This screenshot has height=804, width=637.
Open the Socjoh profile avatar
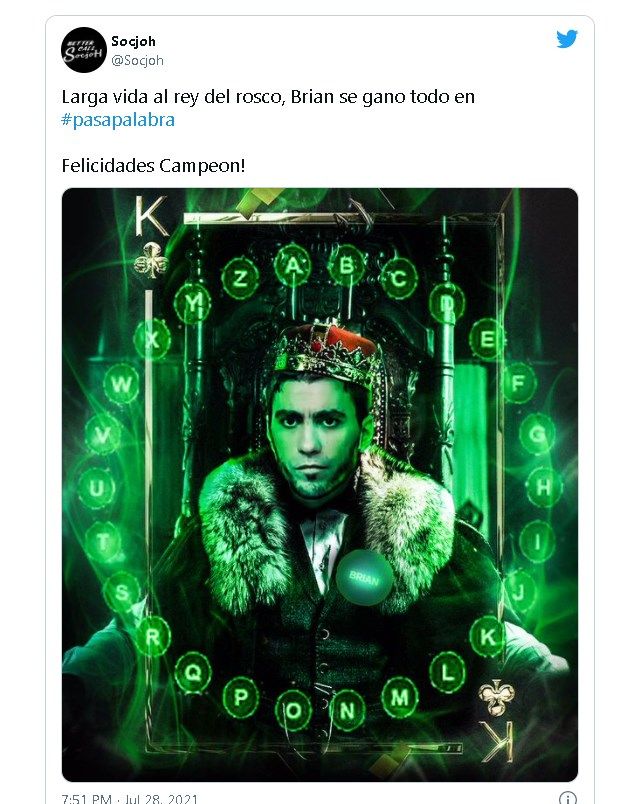click(84, 50)
